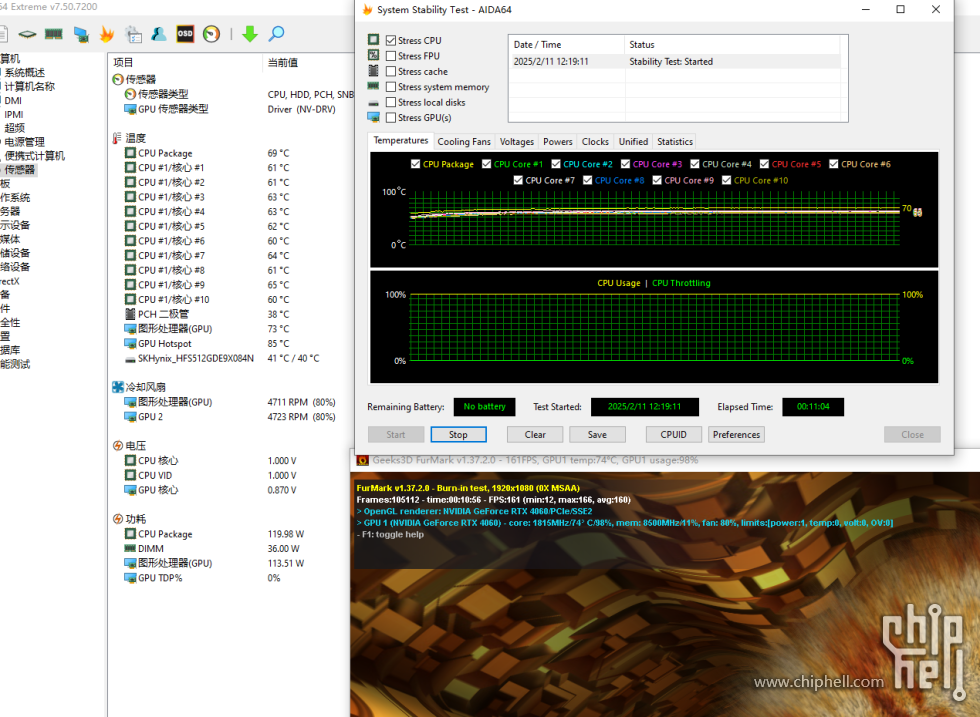Image resolution: width=980 pixels, height=717 pixels.
Task: Open preferences checklist-gear toolbar icon
Action: 133,34
